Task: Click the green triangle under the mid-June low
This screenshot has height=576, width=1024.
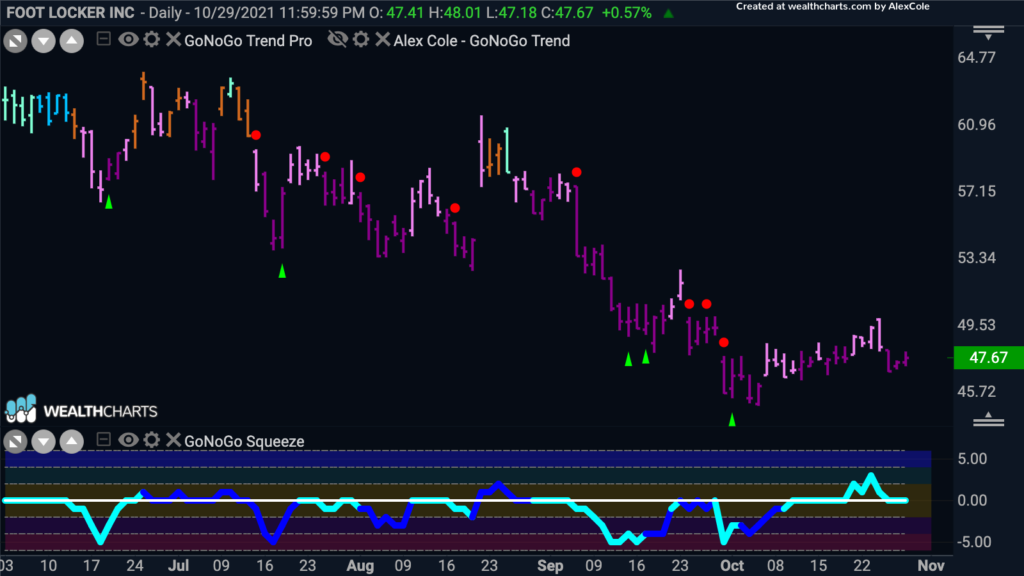Action: point(109,202)
